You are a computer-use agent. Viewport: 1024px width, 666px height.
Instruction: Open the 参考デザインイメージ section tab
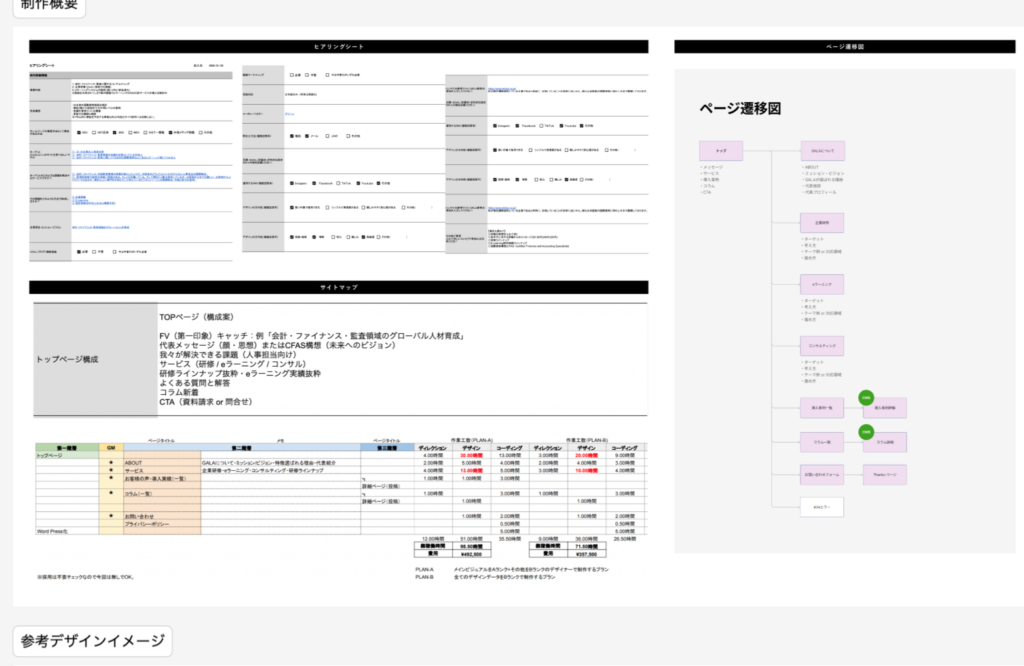92,640
